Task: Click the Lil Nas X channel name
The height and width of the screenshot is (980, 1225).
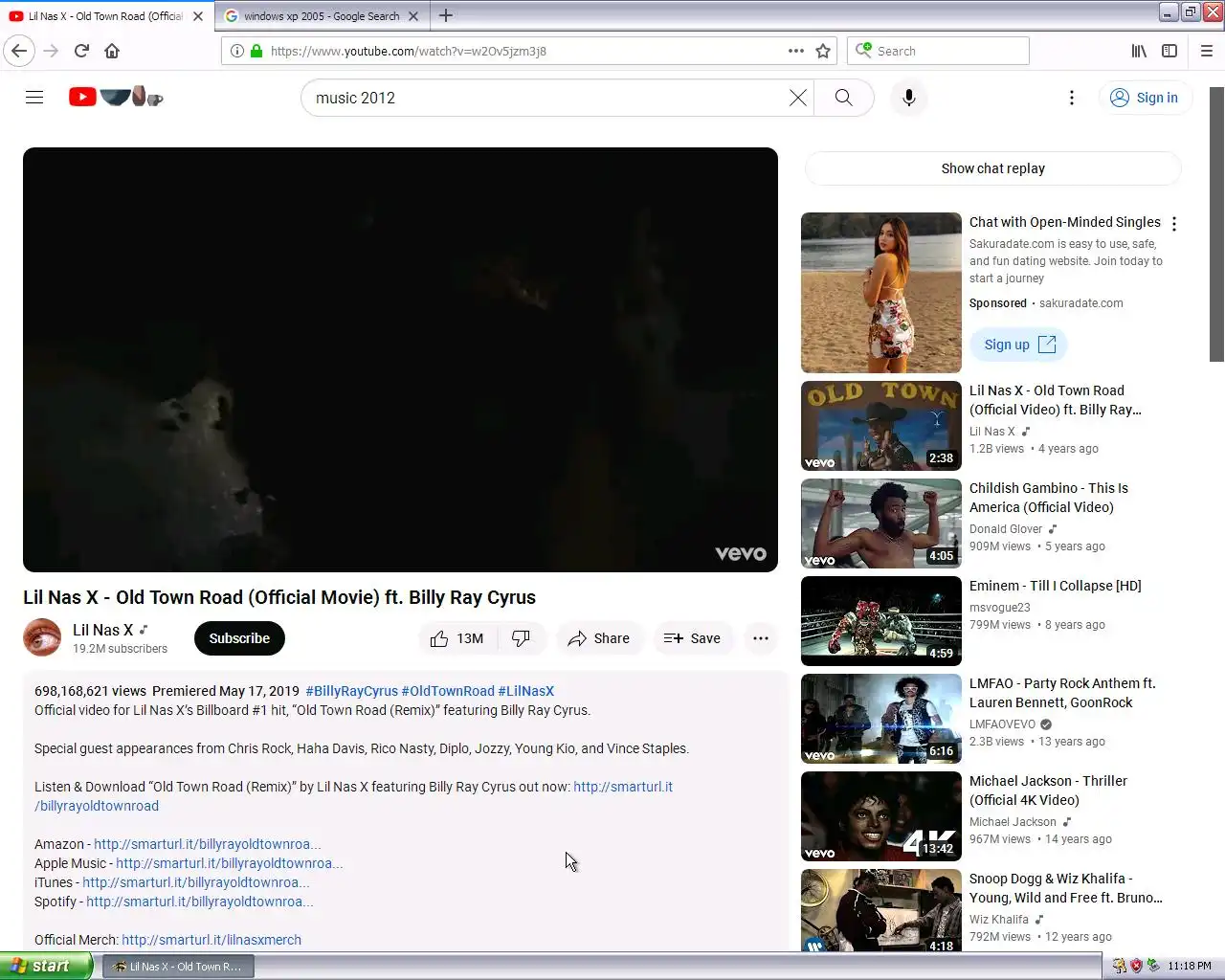Action: [x=102, y=630]
